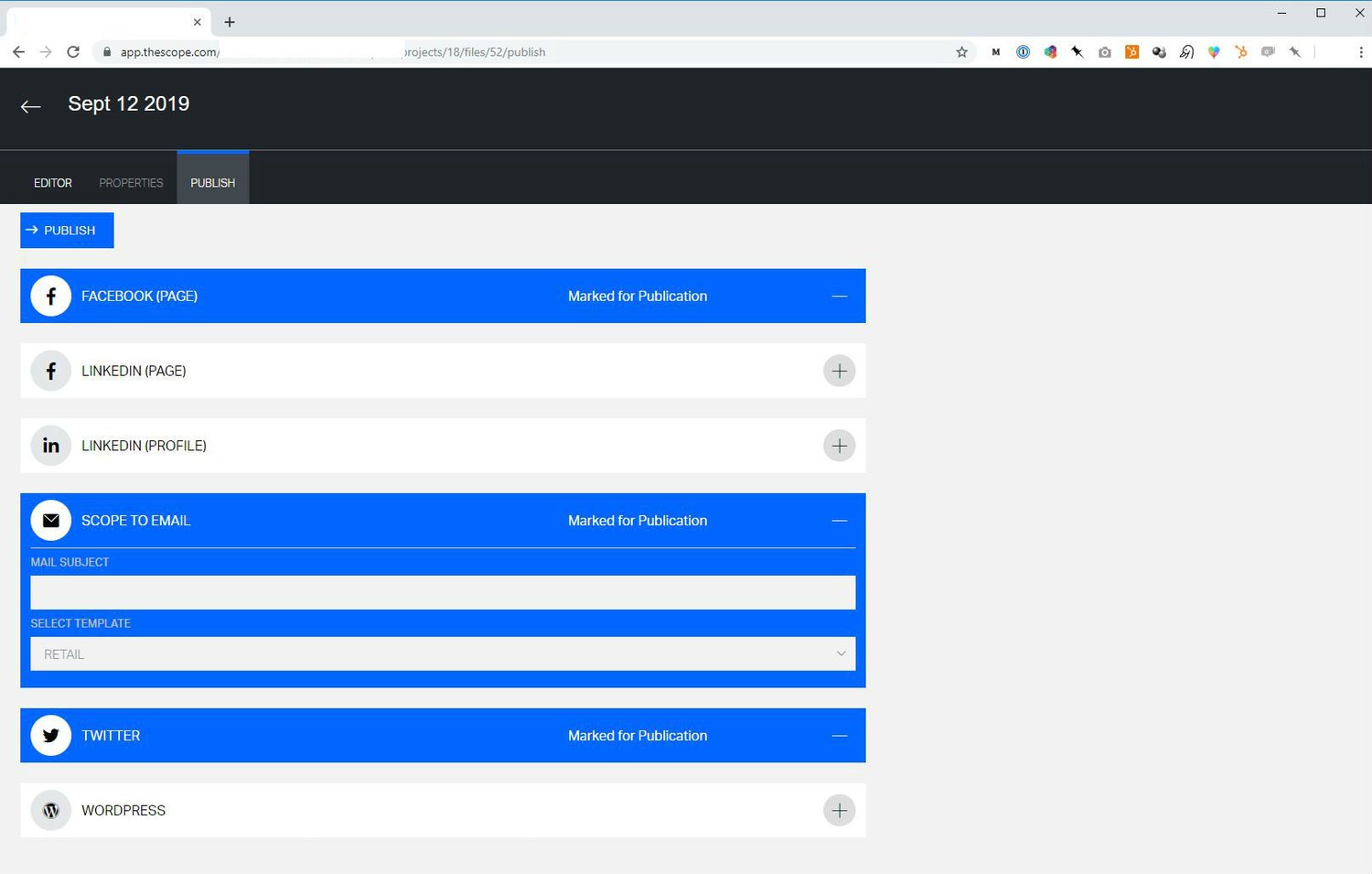Unmark Facebook (Page) from publication
Viewport: 1372px width, 874px height.
tap(839, 296)
